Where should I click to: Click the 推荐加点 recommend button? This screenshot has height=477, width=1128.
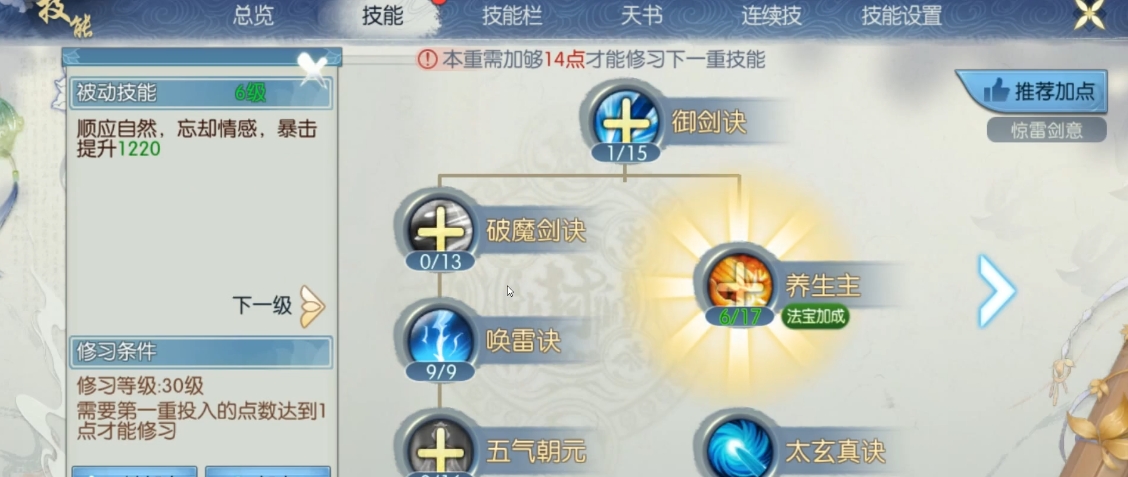coord(1031,91)
